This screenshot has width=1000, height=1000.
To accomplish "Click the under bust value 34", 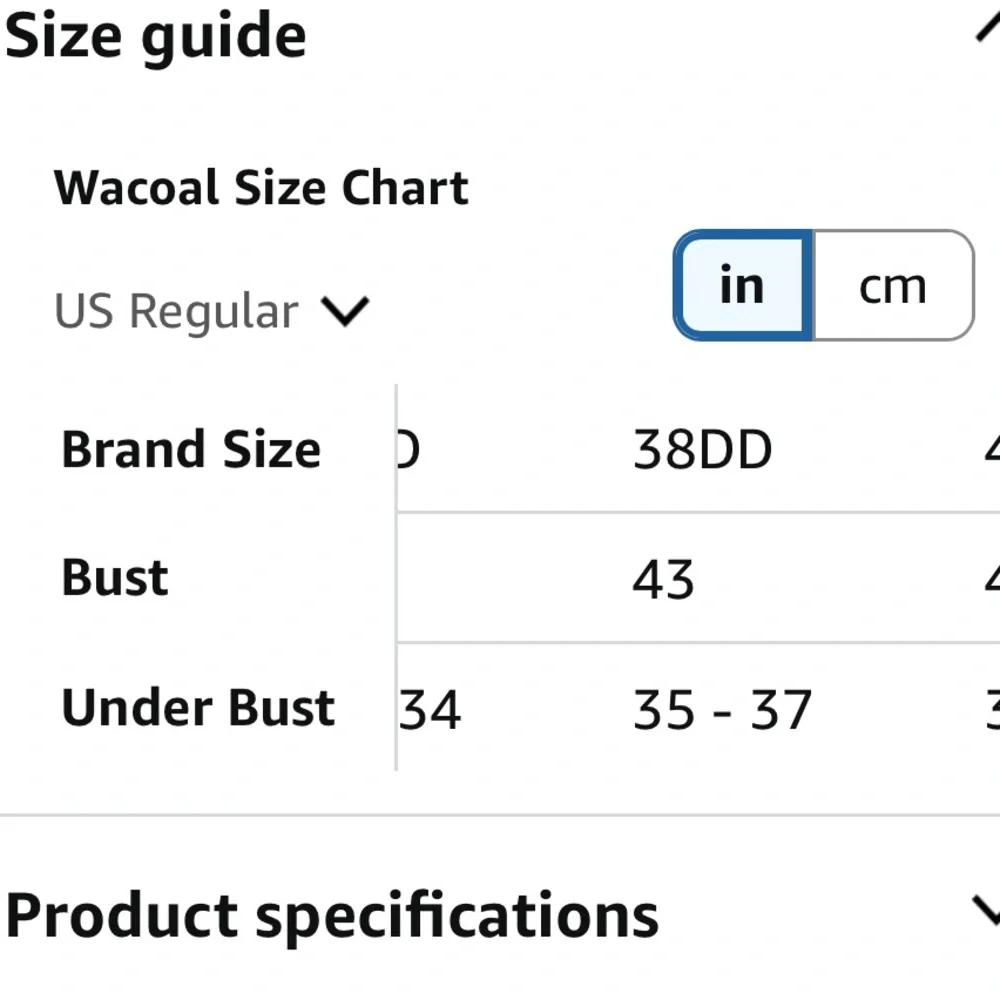I will pyautogui.click(x=431, y=710).
